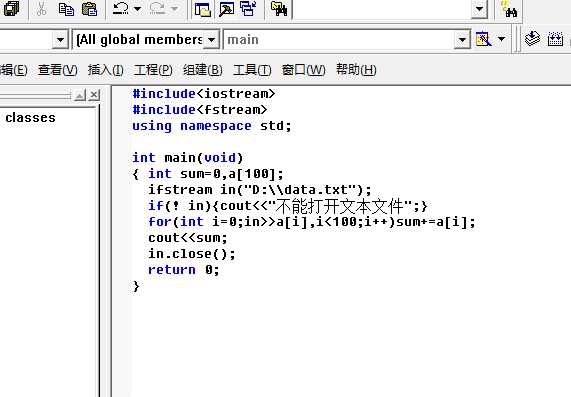The width and height of the screenshot is (571, 397).
Task: Click the if(! in) cout line
Action: click(288, 206)
